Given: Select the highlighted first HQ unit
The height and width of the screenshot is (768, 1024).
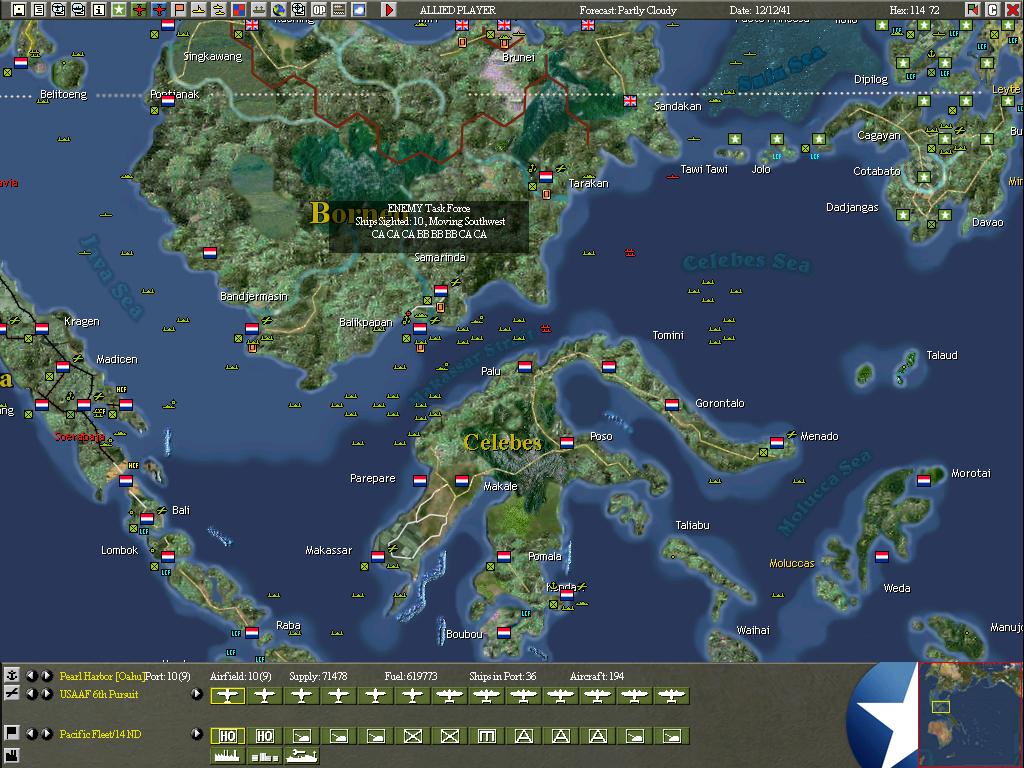Looking at the screenshot, I should pos(227,736).
